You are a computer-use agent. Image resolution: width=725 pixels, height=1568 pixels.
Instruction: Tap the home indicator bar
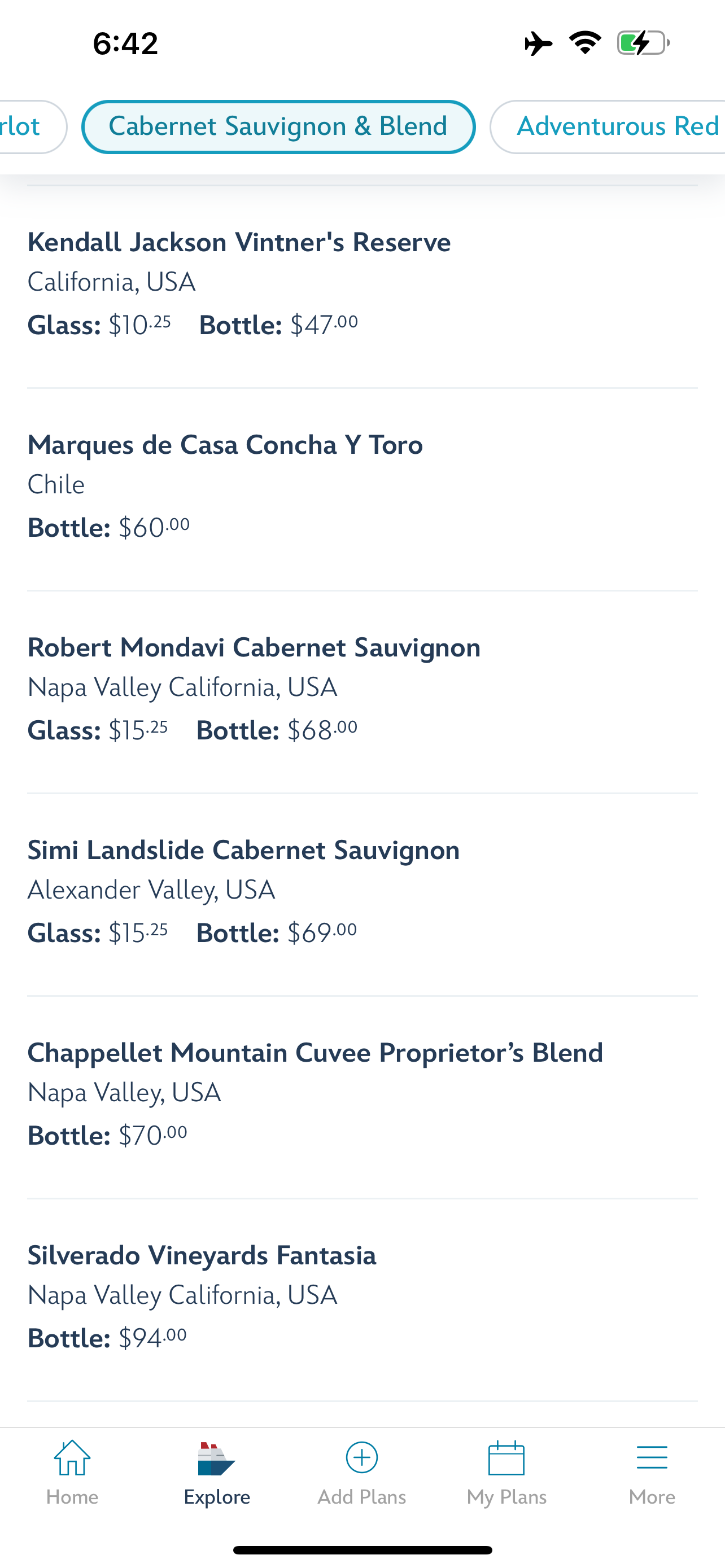point(362,1550)
